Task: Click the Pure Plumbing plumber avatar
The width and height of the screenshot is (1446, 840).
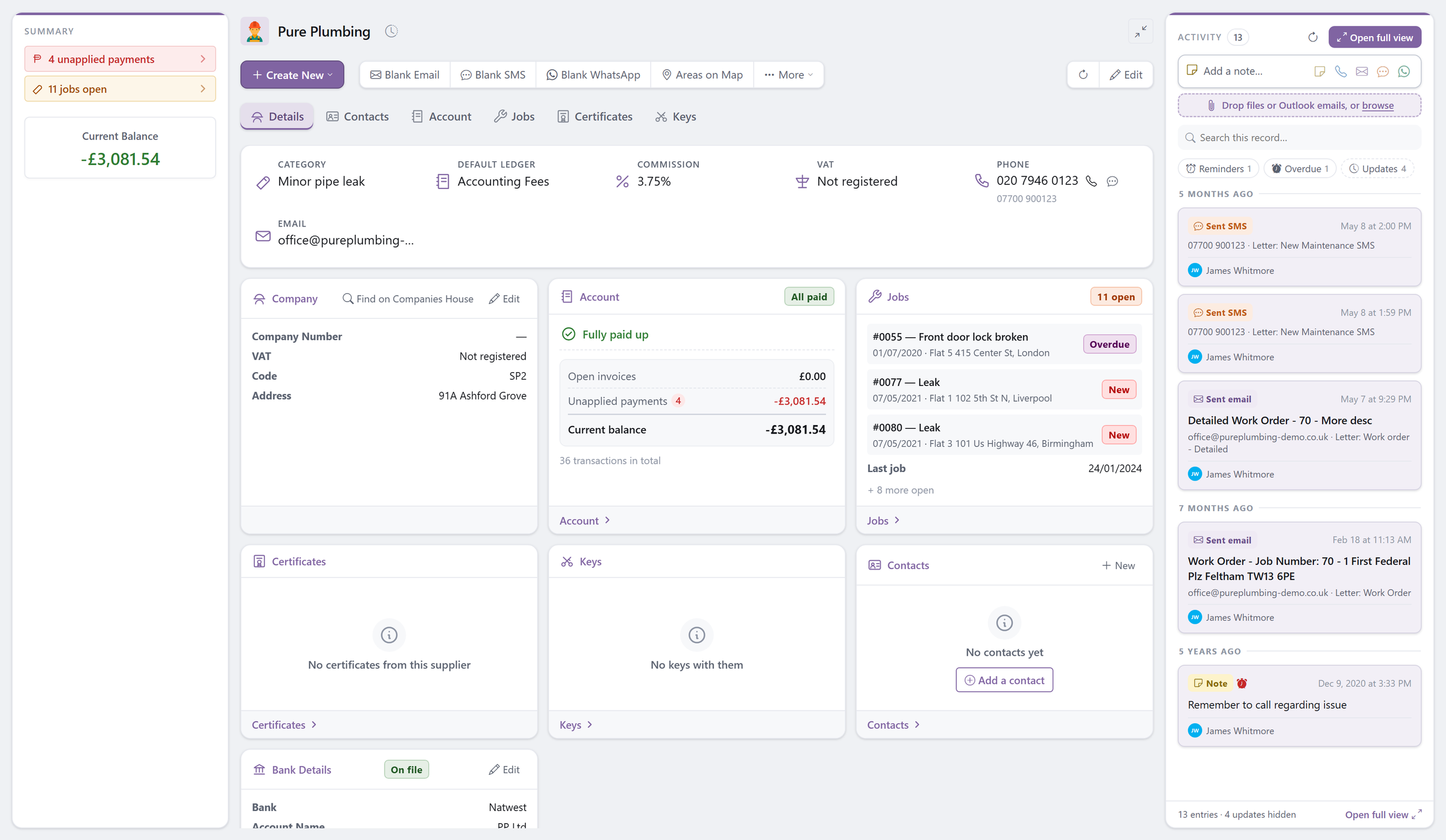Action: coord(255,31)
